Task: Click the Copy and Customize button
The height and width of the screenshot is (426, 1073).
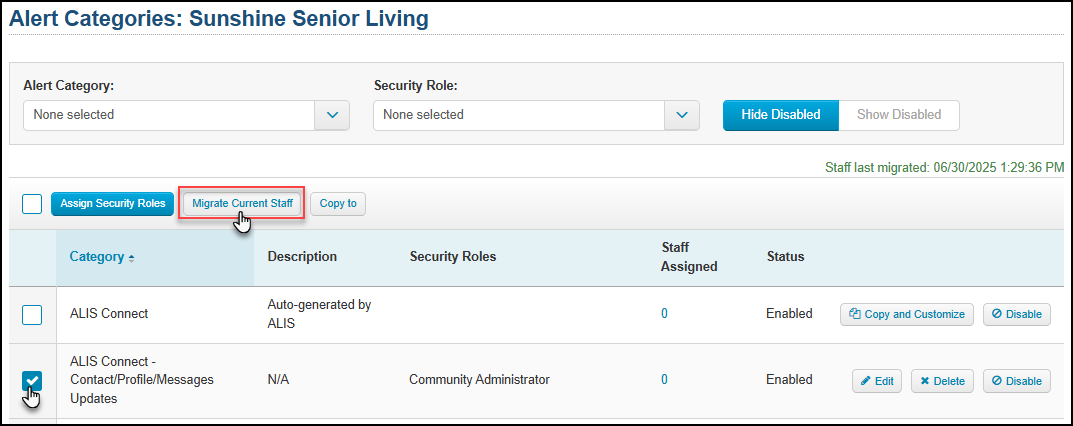Action: 907,314
